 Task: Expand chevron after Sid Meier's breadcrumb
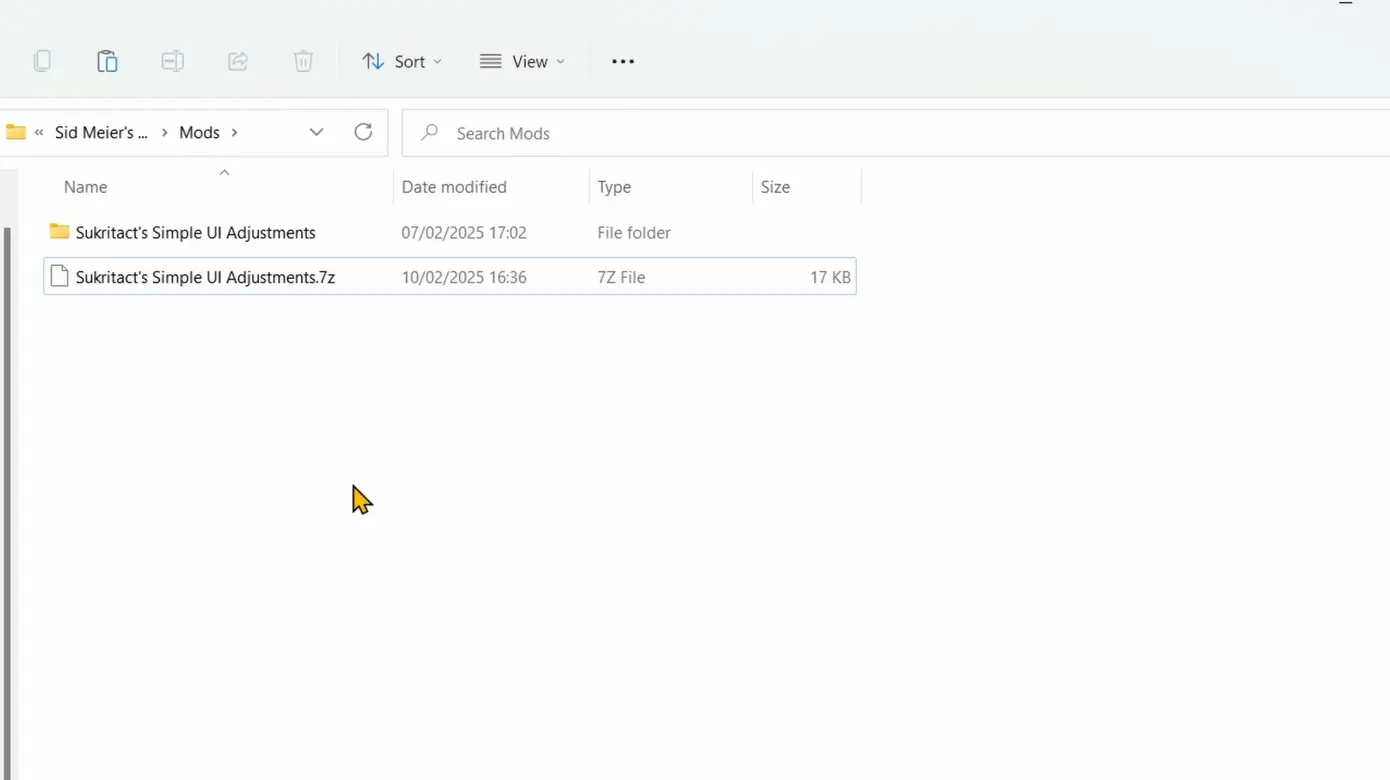(165, 132)
